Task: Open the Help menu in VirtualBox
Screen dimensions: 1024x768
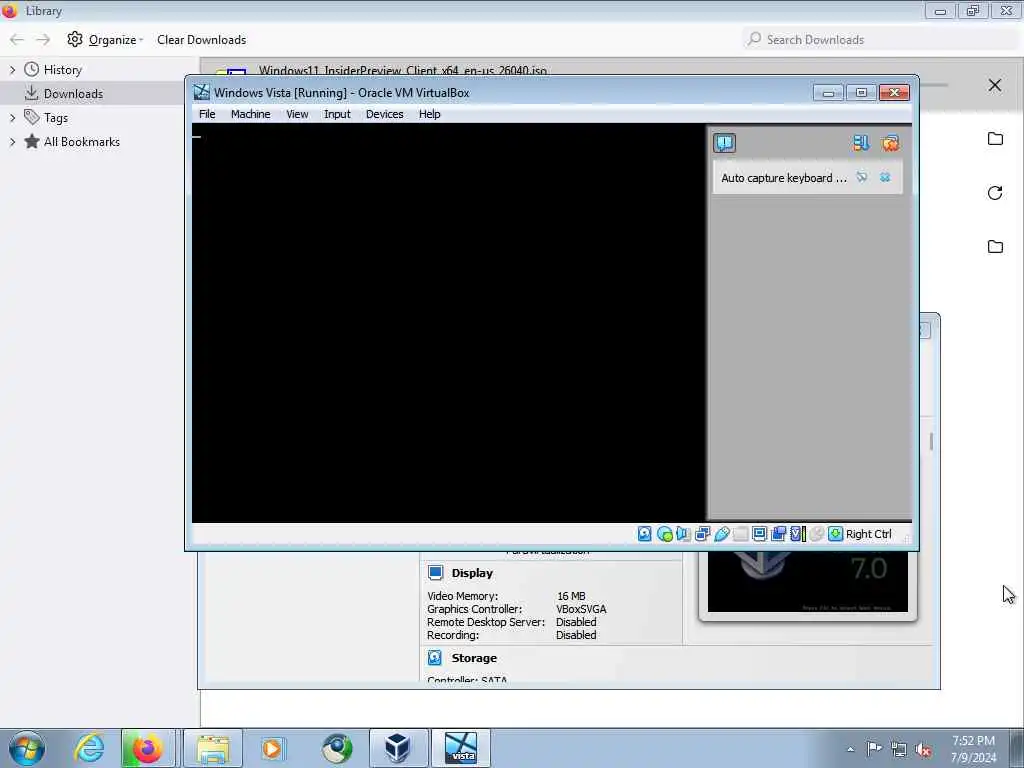Action: (x=430, y=114)
